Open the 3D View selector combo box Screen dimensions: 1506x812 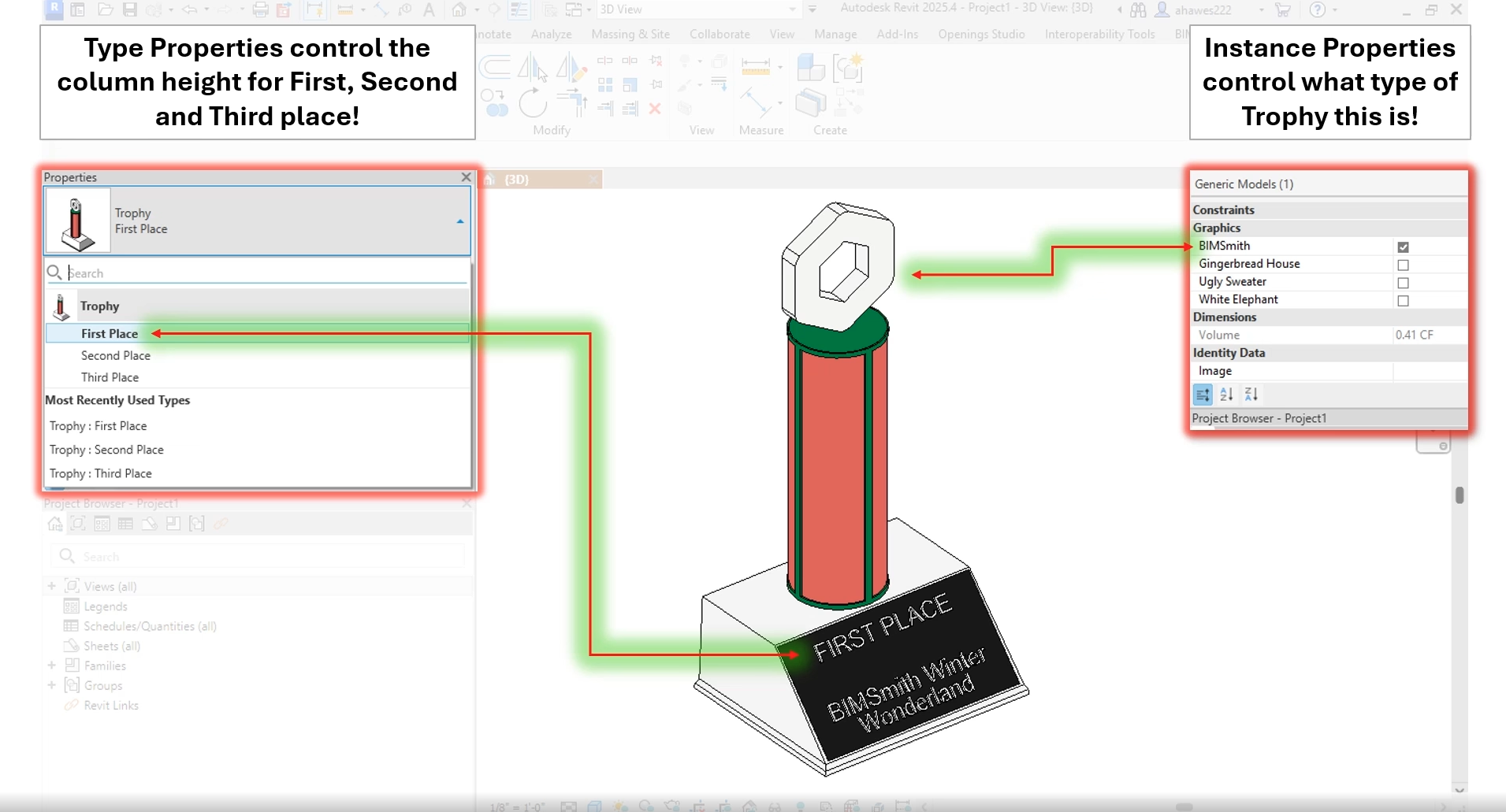click(x=698, y=9)
